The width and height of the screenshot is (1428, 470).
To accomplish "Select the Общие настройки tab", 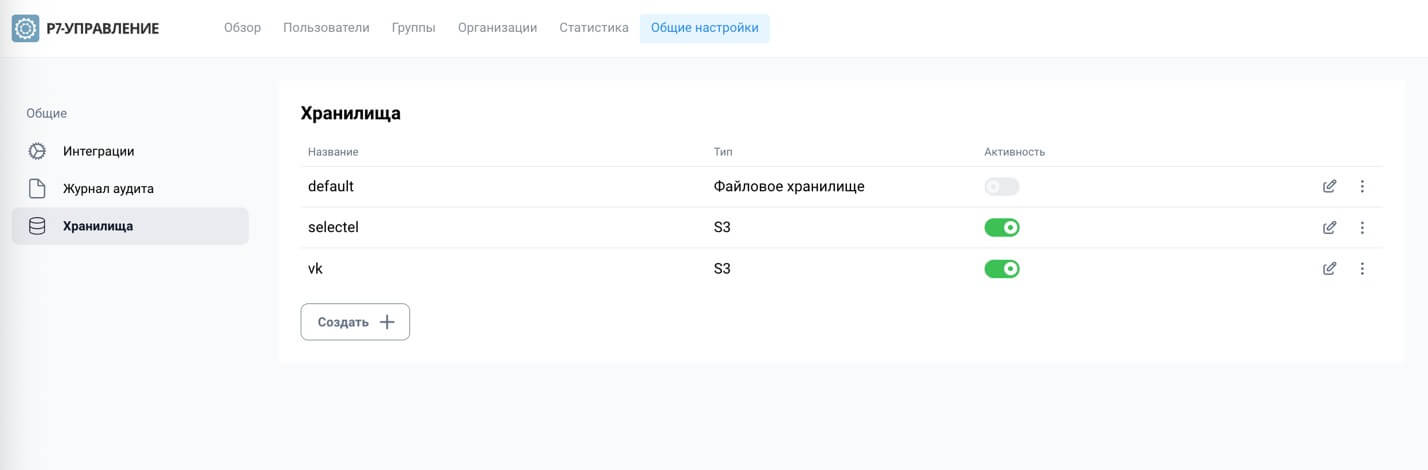I will coord(705,28).
